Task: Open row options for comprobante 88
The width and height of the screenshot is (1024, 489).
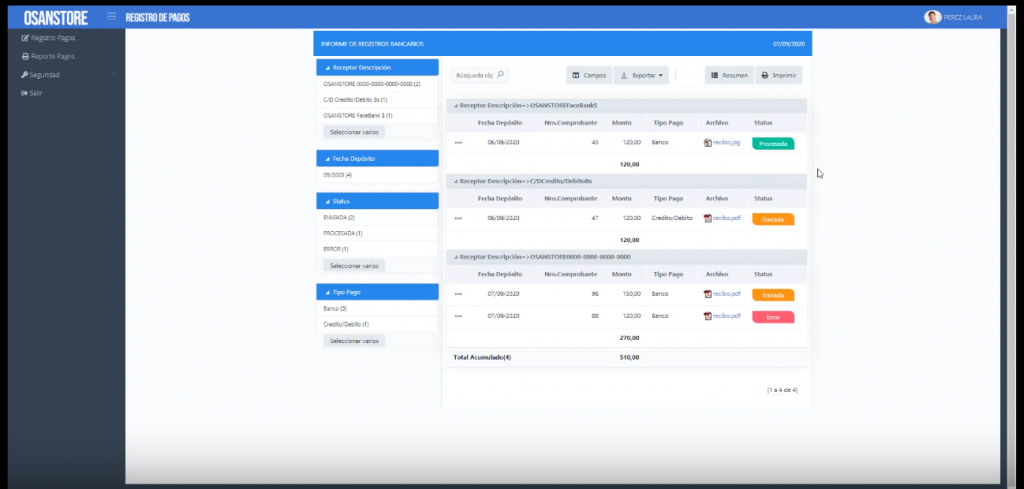Action: pos(458,316)
